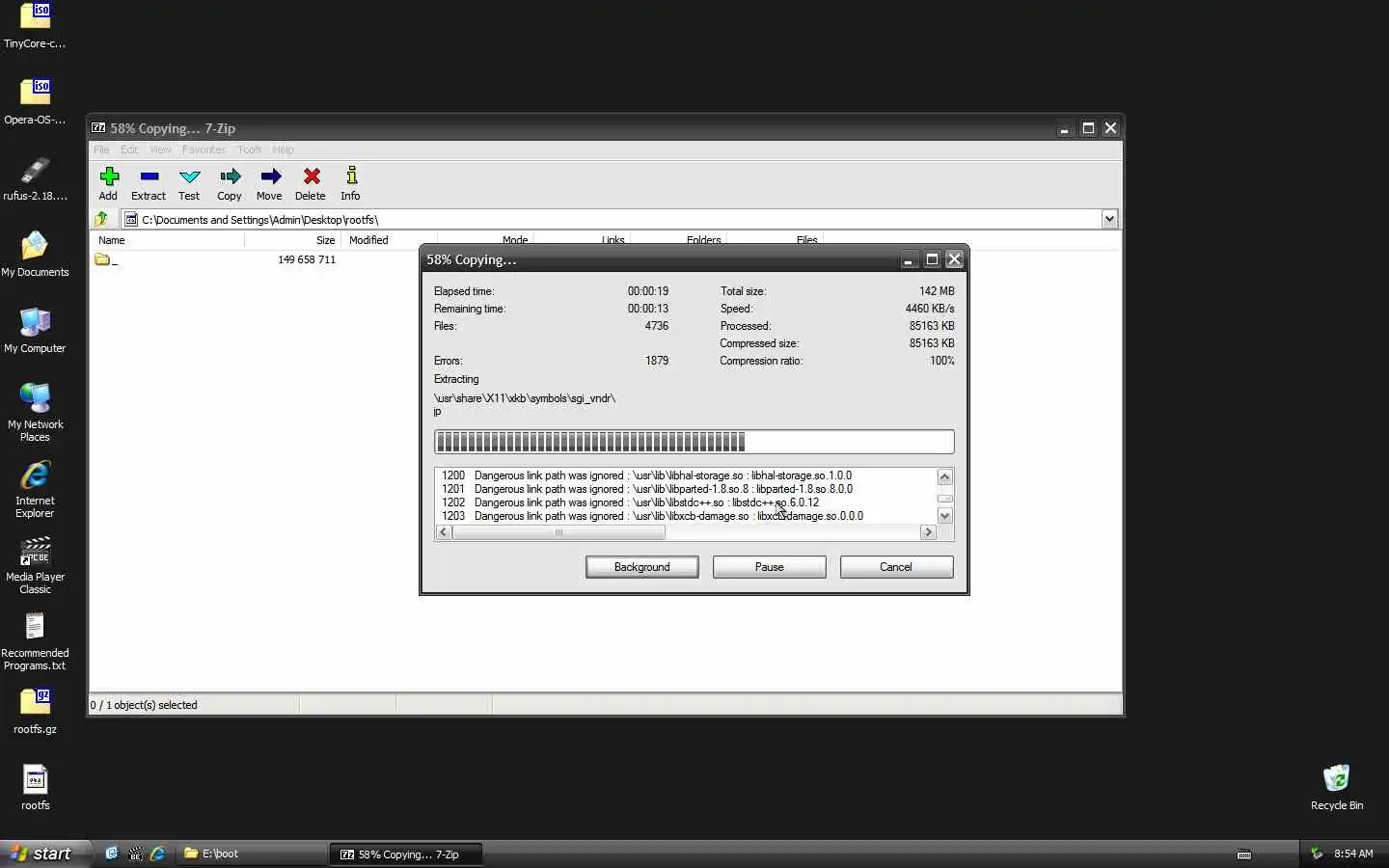Minimize the 58% Copying dialog
The width and height of the screenshot is (1389, 868).
tap(908, 259)
